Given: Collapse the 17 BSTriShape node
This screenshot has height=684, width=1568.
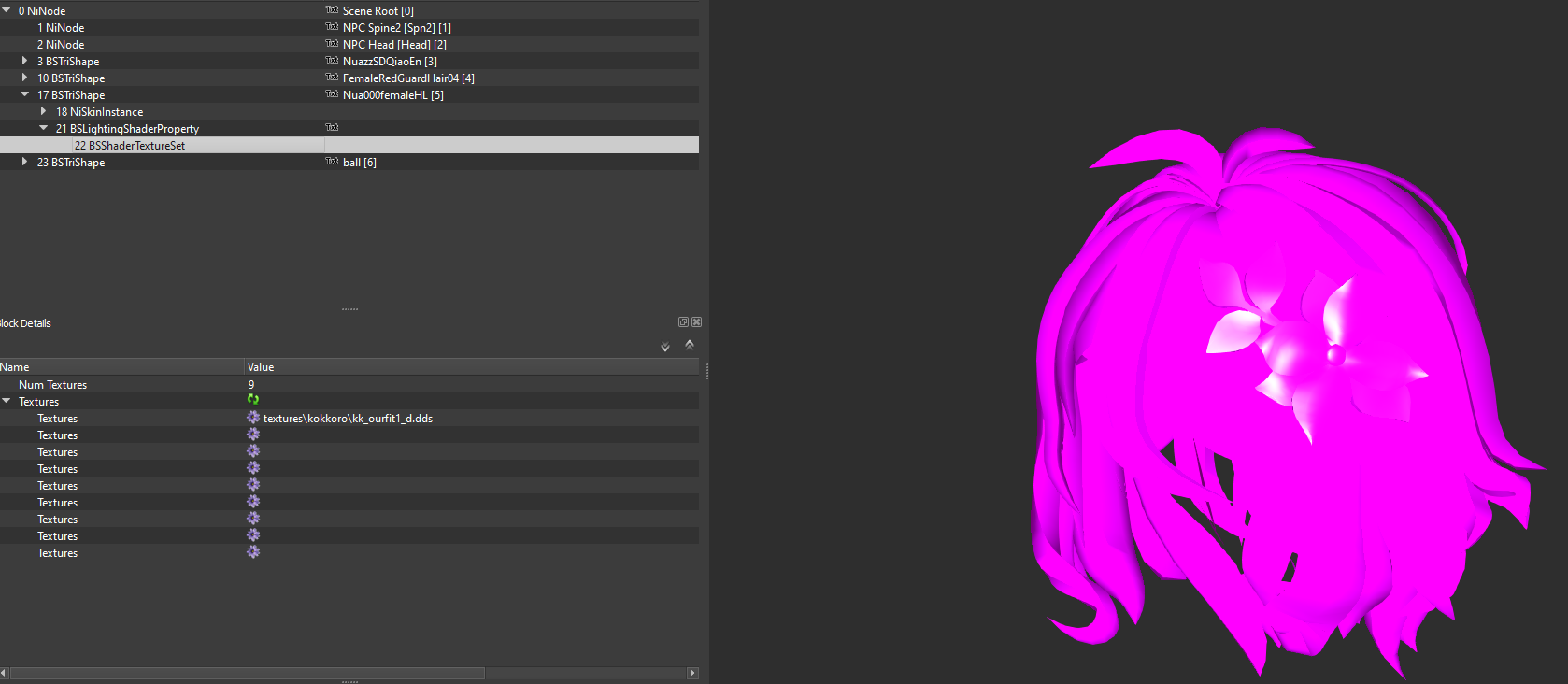Looking at the screenshot, I should [x=24, y=94].
